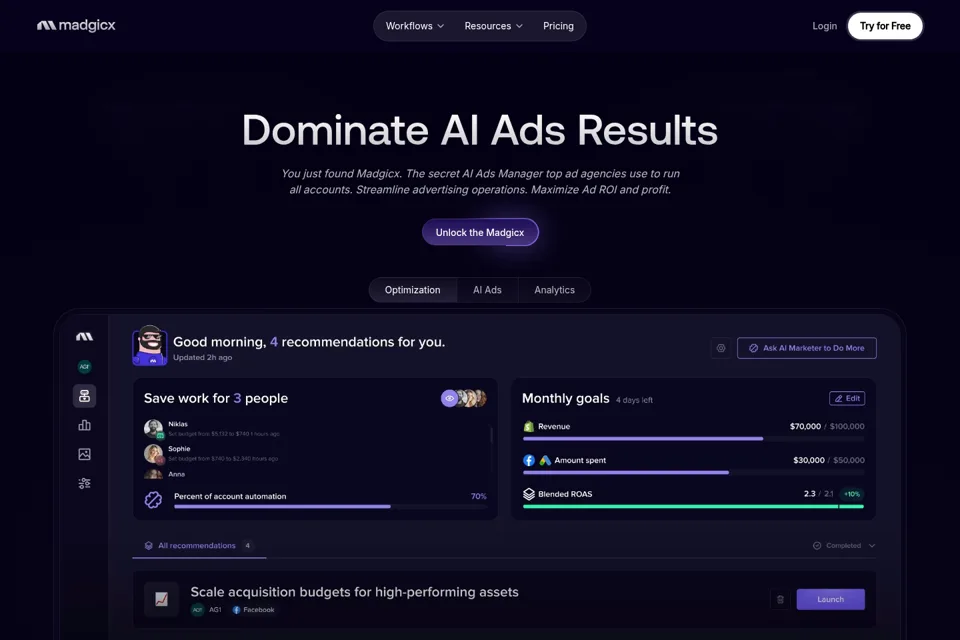This screenshot has height=640, width=960.
Task: Click the Shopify Revenue icon
Action: point(529,426)
